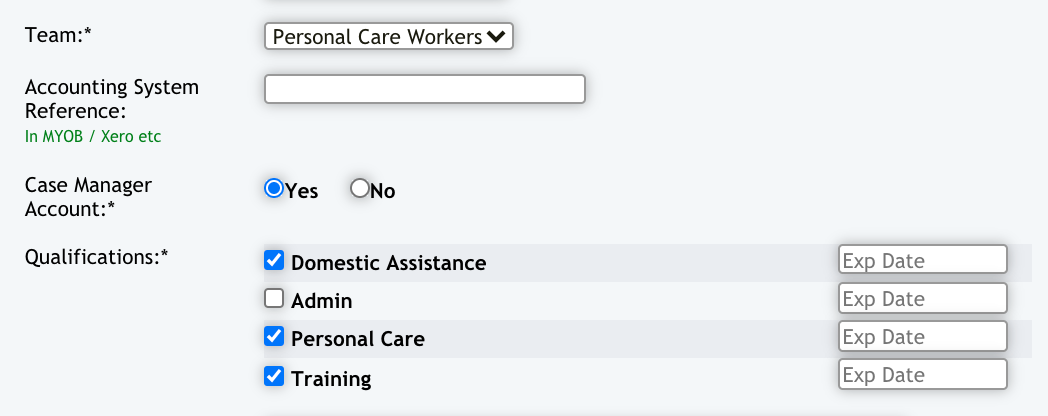1048x416 pixels.
Task: Click the "Admin" qualification label text
Action: [x=321, y=300]
